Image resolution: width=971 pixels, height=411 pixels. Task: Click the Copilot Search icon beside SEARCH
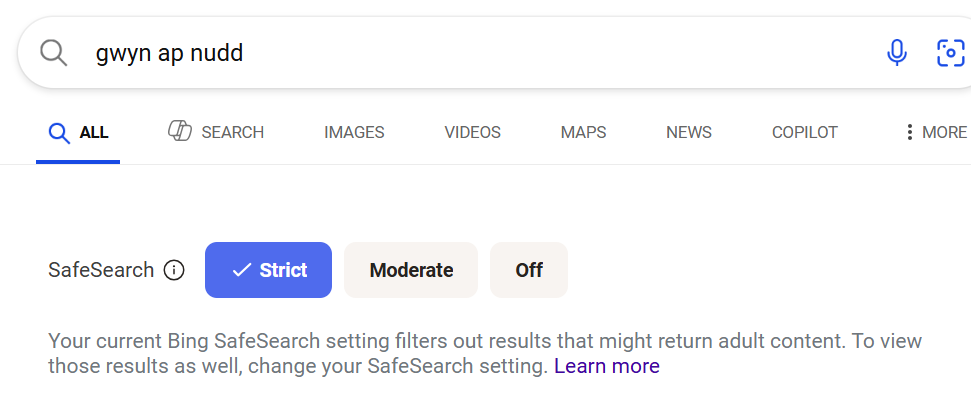[x=180, y=132]
